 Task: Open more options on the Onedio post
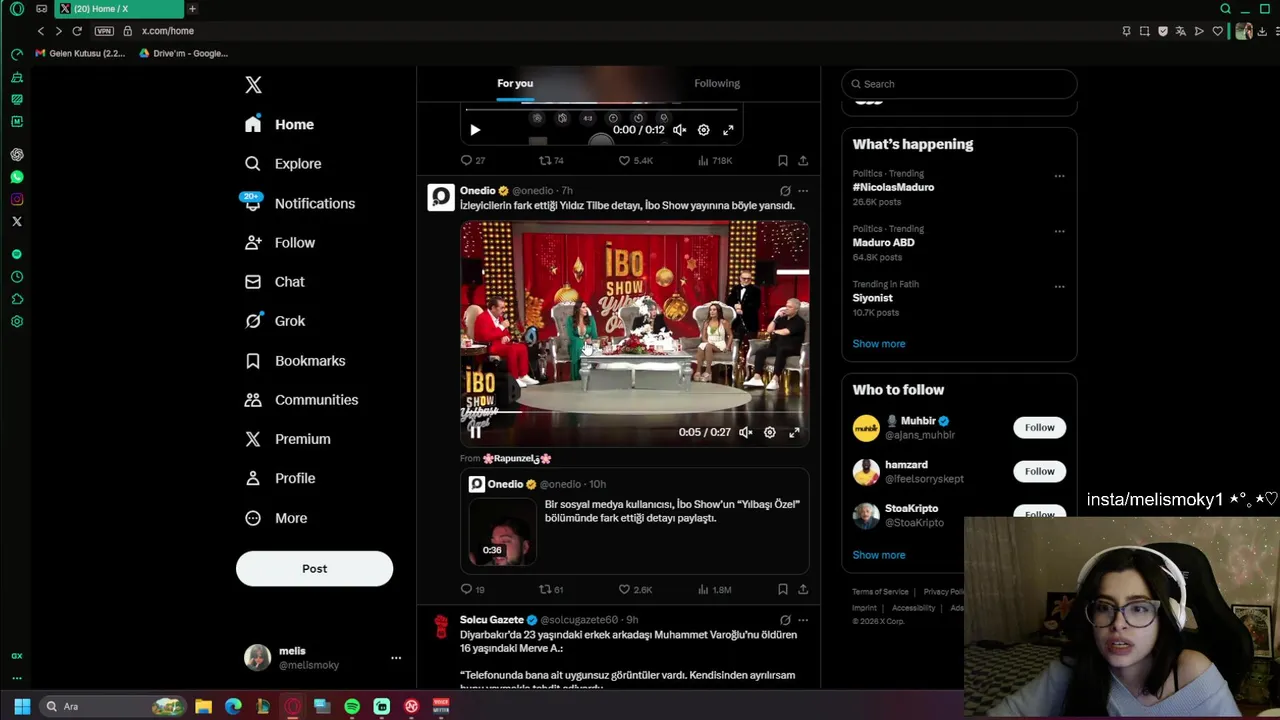click(x=803, y=191)
